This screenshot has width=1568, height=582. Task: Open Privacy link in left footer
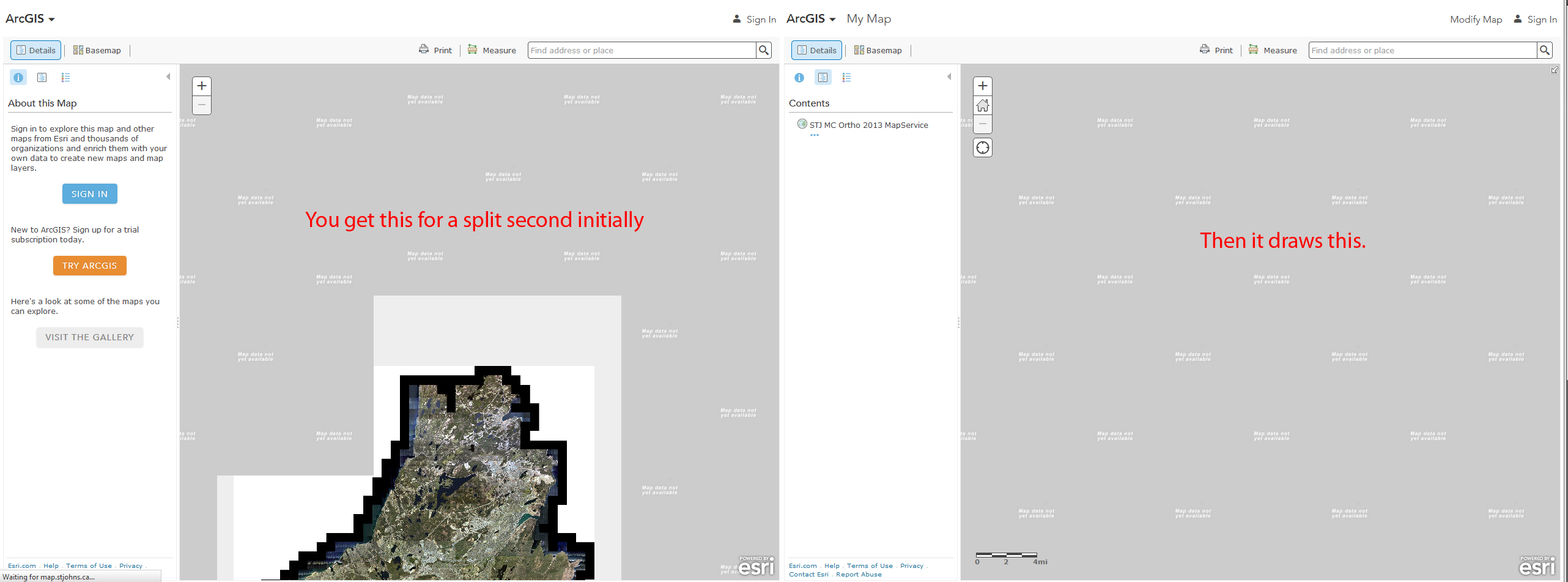[x=131, y=565]
